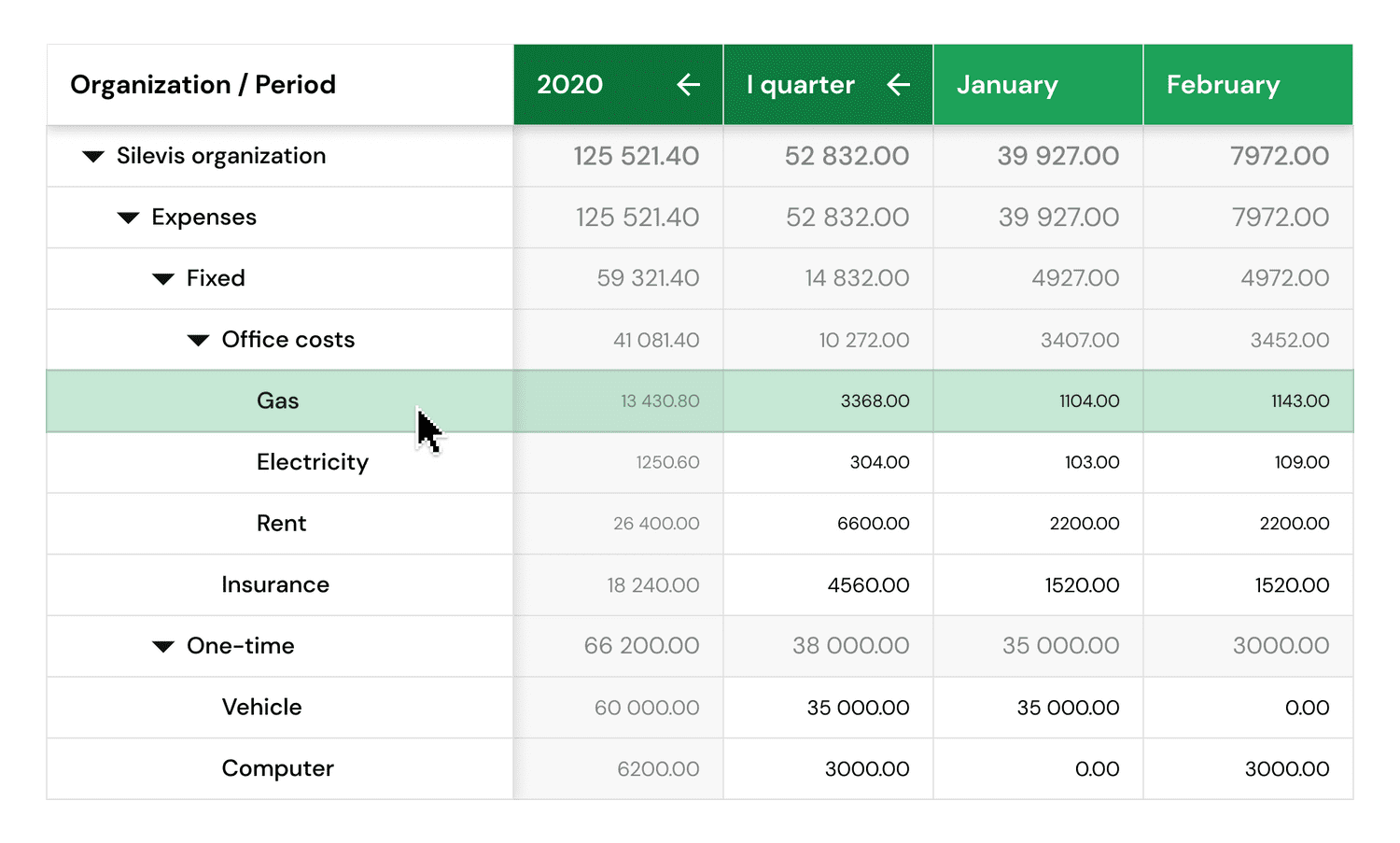Image resolution: width=1400 pixels, height=843 pixels.
Task: Click the arrow icon beside I quarter
Action: [898, 85]
